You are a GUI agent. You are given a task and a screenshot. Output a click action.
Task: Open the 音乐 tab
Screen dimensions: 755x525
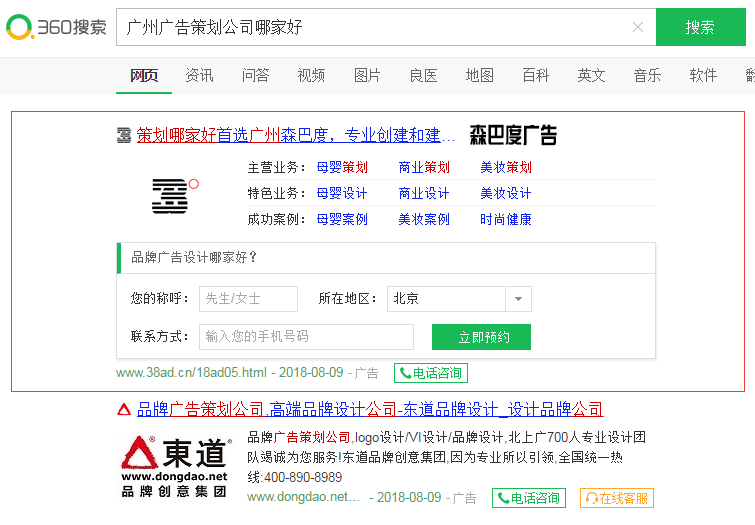click(647, 75)
